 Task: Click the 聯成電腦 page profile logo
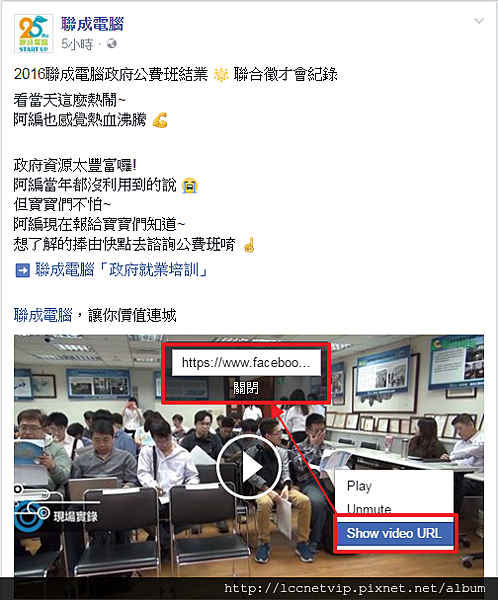pos(33,34)
